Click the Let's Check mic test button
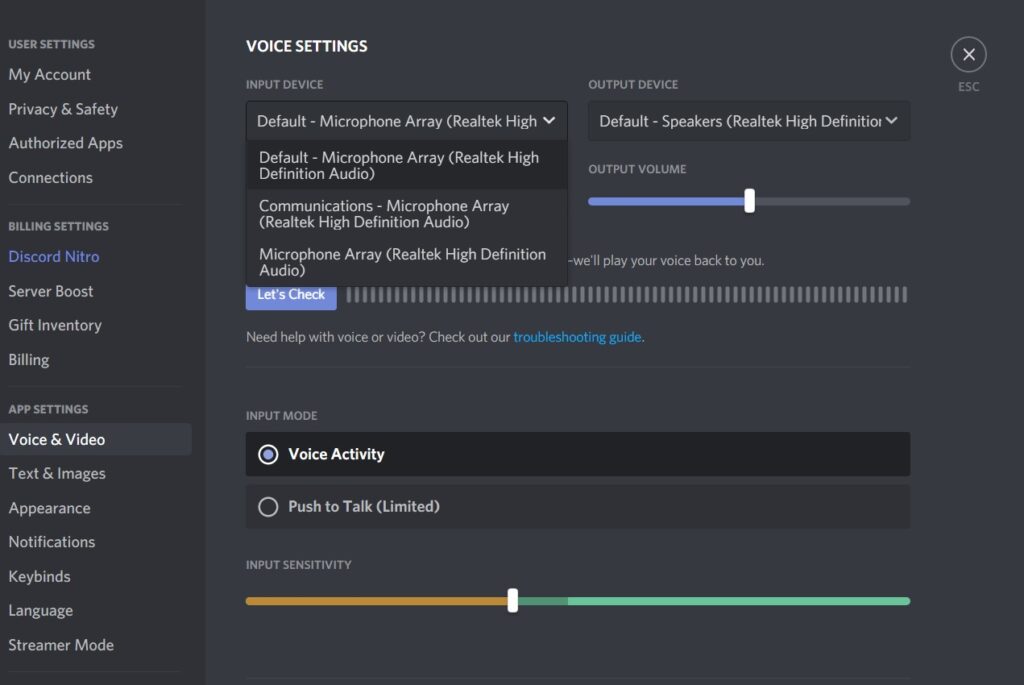The image size is (1024, 685). pos(291,295)
